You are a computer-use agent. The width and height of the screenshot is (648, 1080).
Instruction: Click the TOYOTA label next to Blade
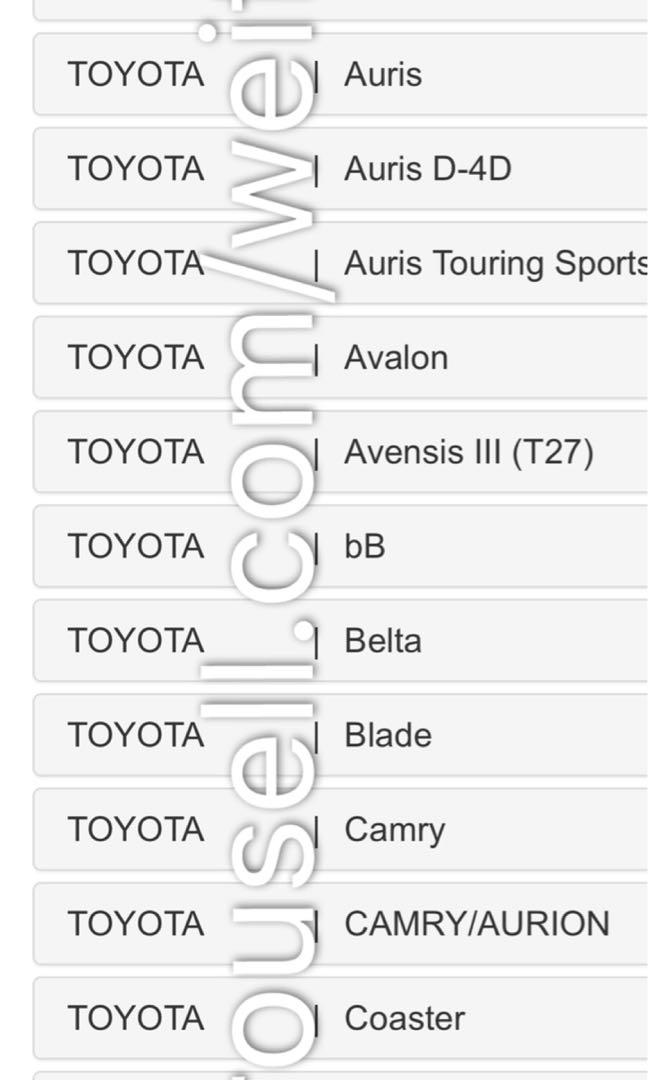135,736
